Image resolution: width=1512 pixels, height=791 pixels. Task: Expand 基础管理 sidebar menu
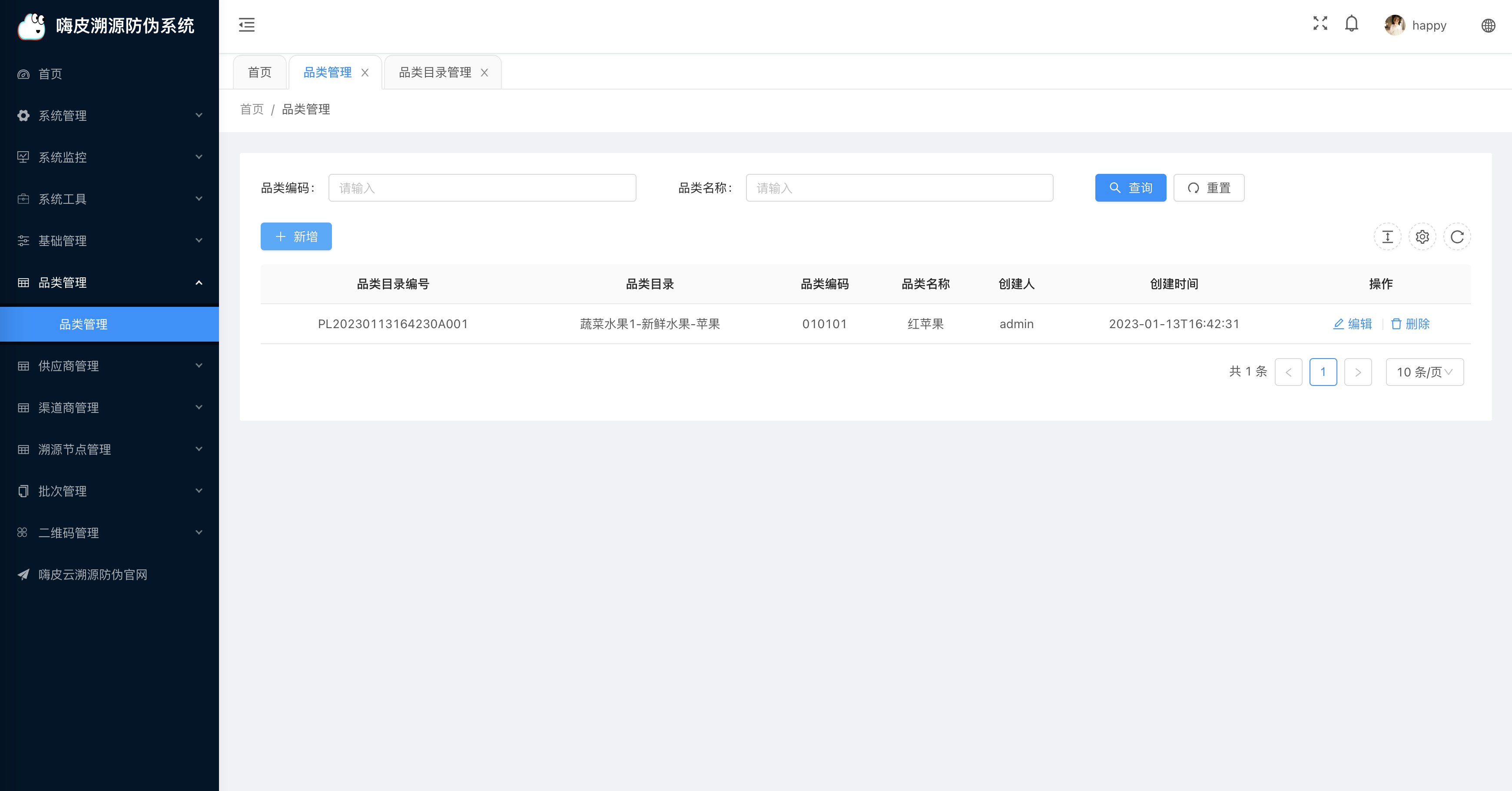(x=109, y=241)
